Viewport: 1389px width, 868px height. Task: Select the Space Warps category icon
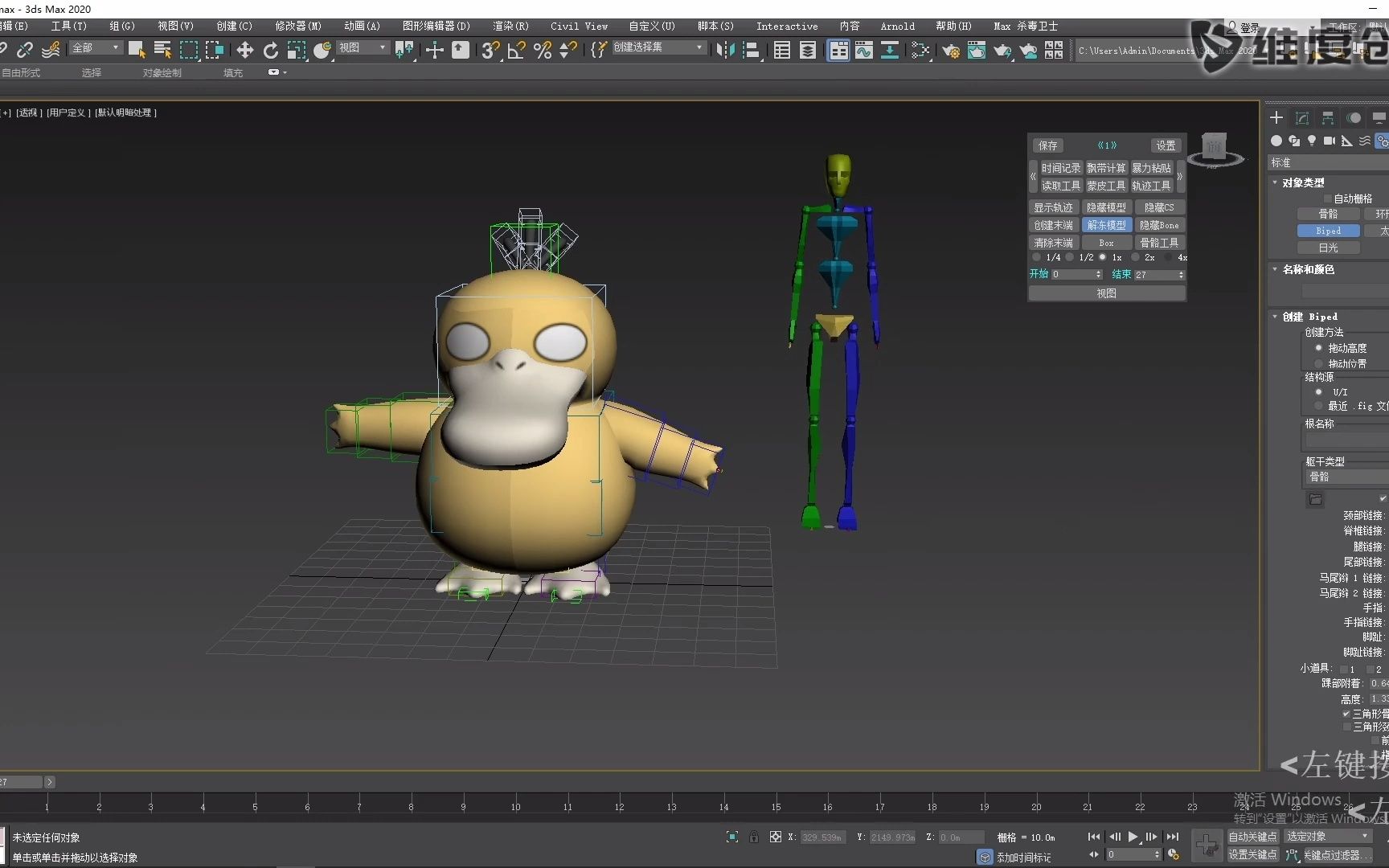coord(1365,141)
